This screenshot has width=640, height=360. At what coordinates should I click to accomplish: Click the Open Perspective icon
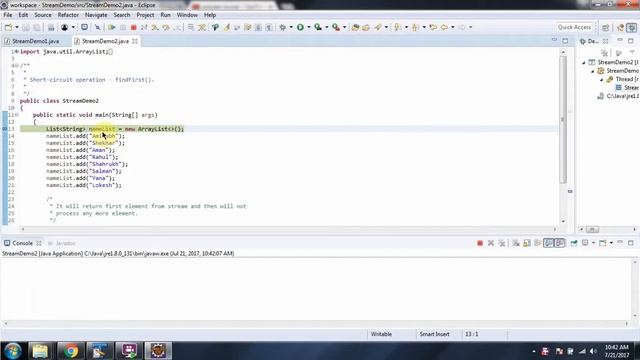point(606,27)
